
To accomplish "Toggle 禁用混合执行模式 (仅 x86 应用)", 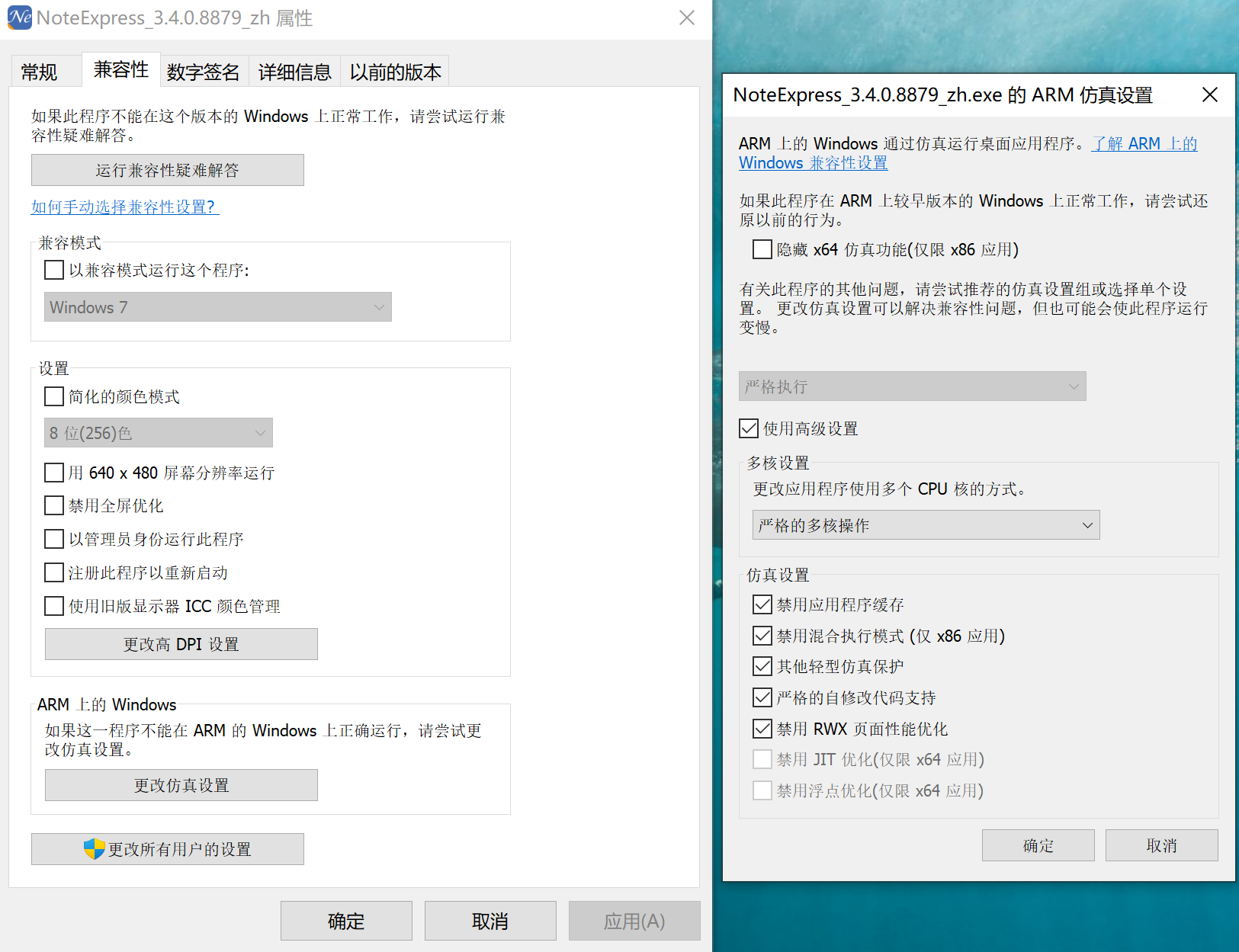I will [762, 636].
